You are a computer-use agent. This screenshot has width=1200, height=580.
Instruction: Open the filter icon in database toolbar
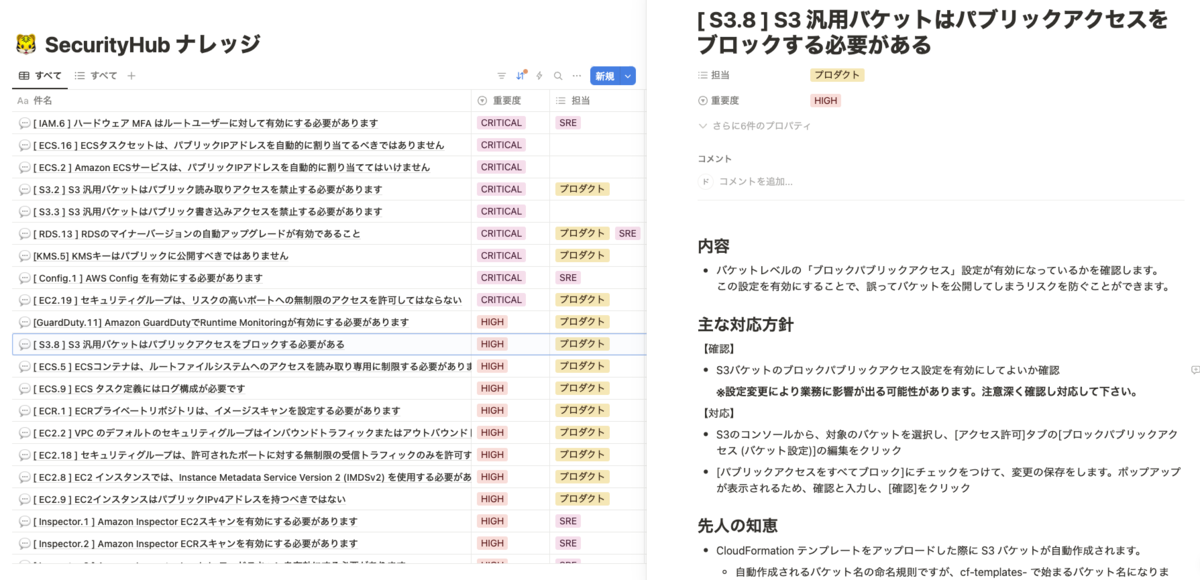[502, 76]
